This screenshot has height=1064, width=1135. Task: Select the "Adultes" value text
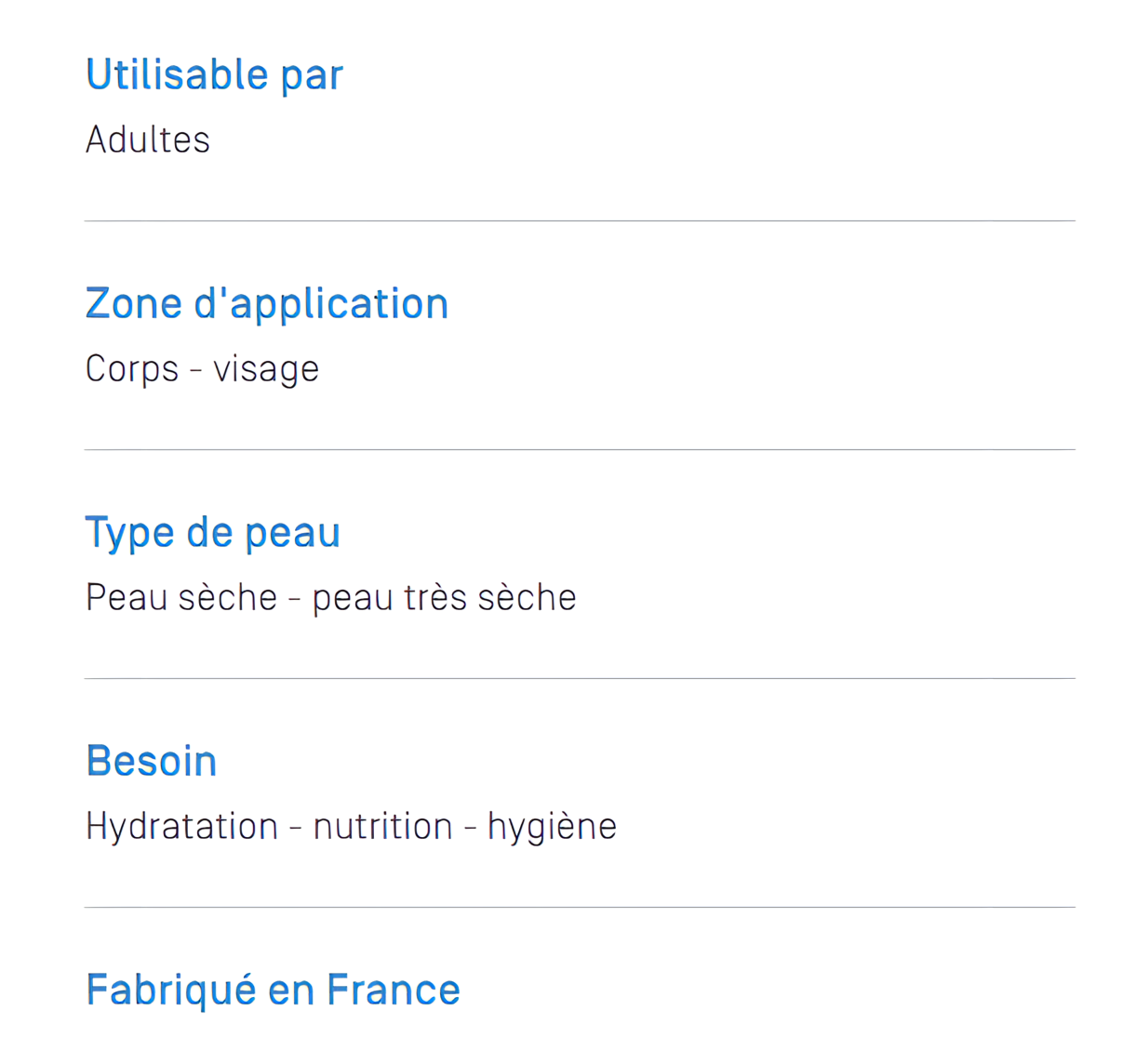click(x=148, y=140)
